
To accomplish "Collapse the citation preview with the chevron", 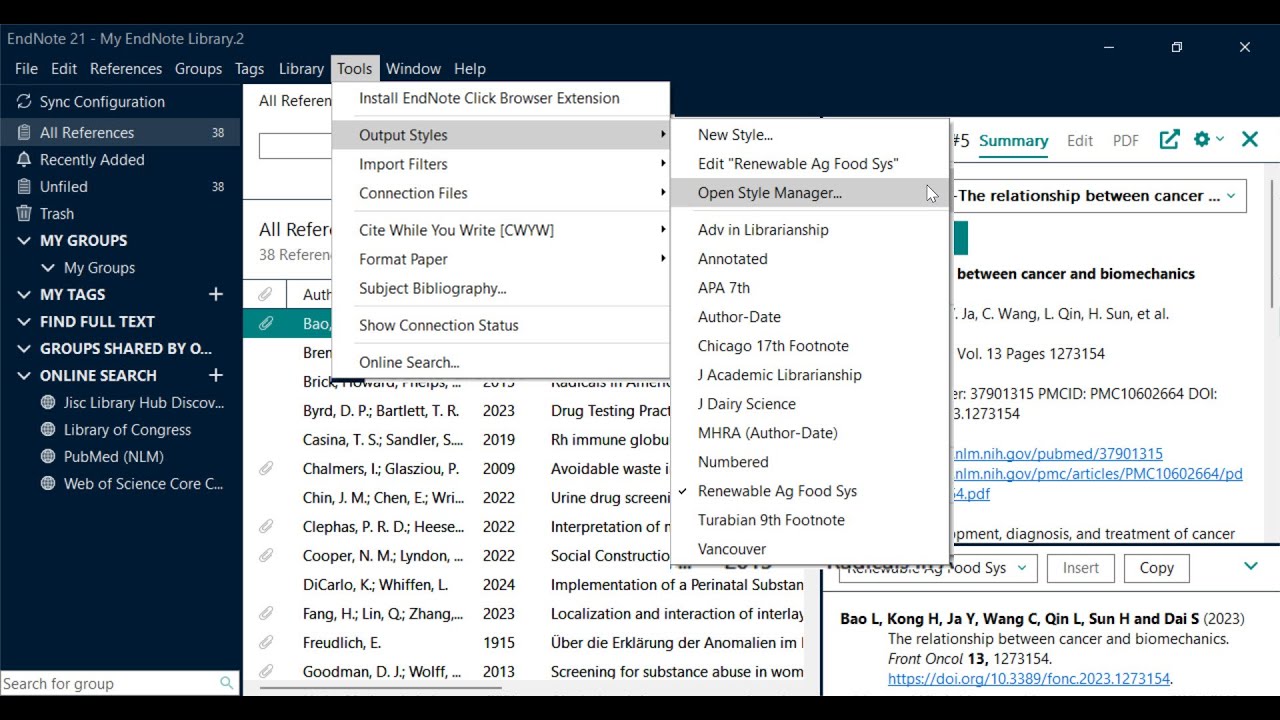I will coord(1251,567).
